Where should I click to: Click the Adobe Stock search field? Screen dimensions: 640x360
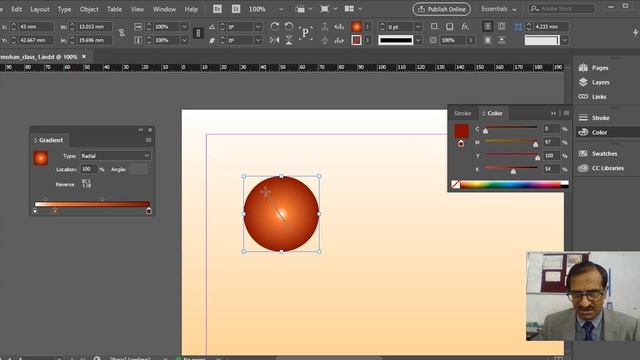[x=562, y=9]
